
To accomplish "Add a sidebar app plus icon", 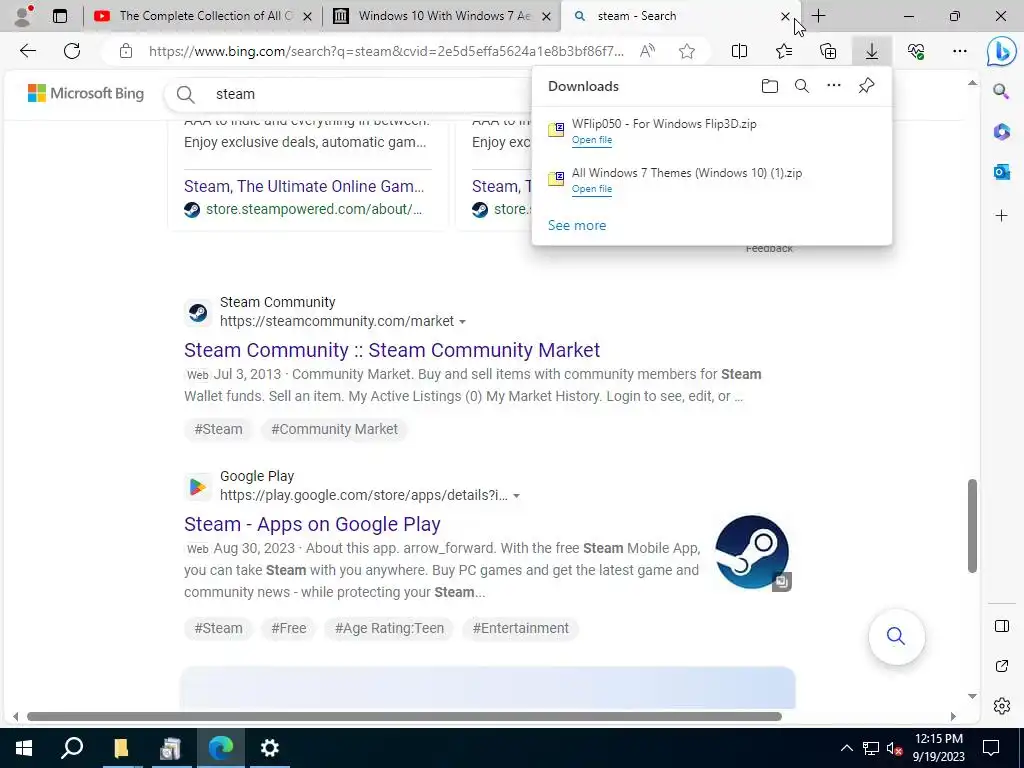I will coord(1002,216).
